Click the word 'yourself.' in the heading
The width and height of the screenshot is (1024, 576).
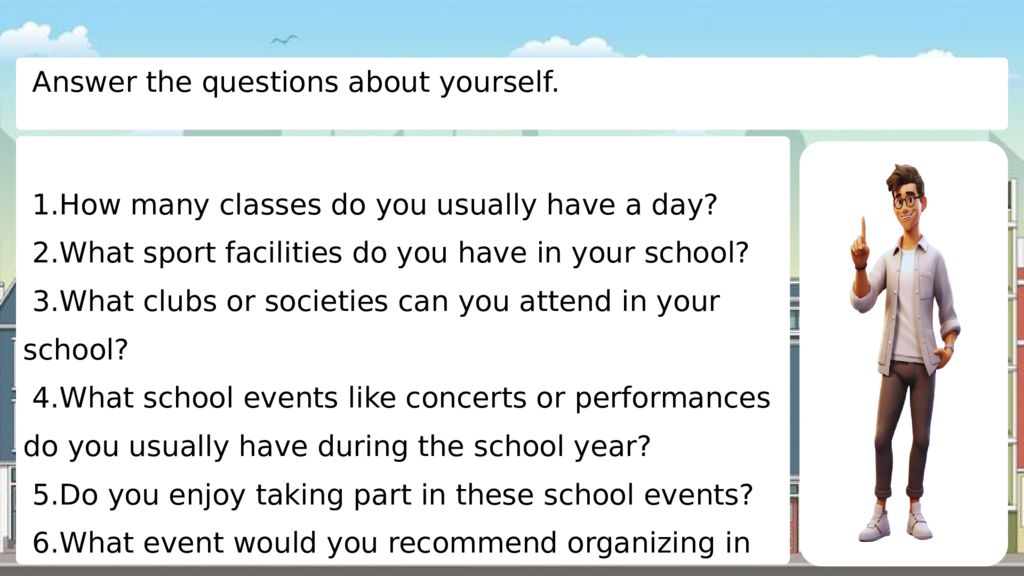pyautogui.click(x=499, y=83)
